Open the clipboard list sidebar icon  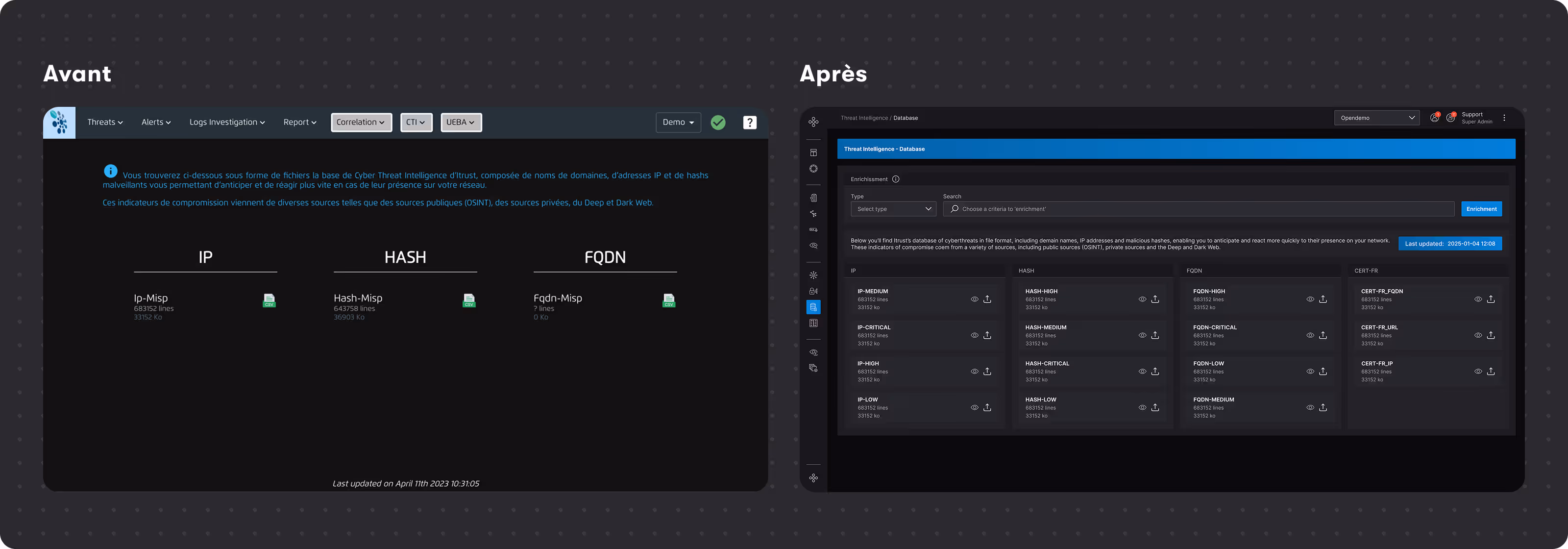coord(813,198)
